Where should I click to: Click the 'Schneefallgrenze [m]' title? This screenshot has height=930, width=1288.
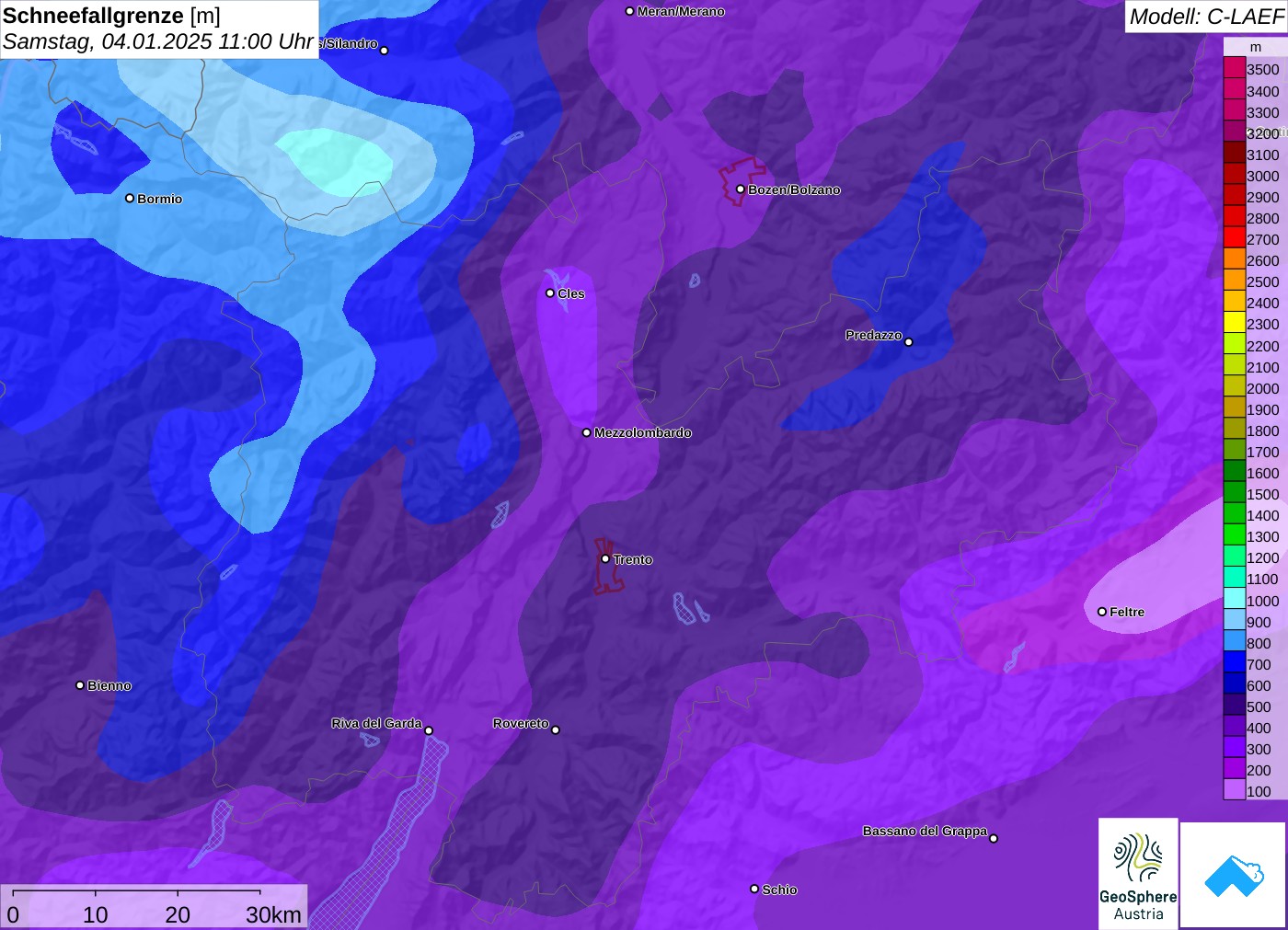pyautogui.click(x=111, y=16)
